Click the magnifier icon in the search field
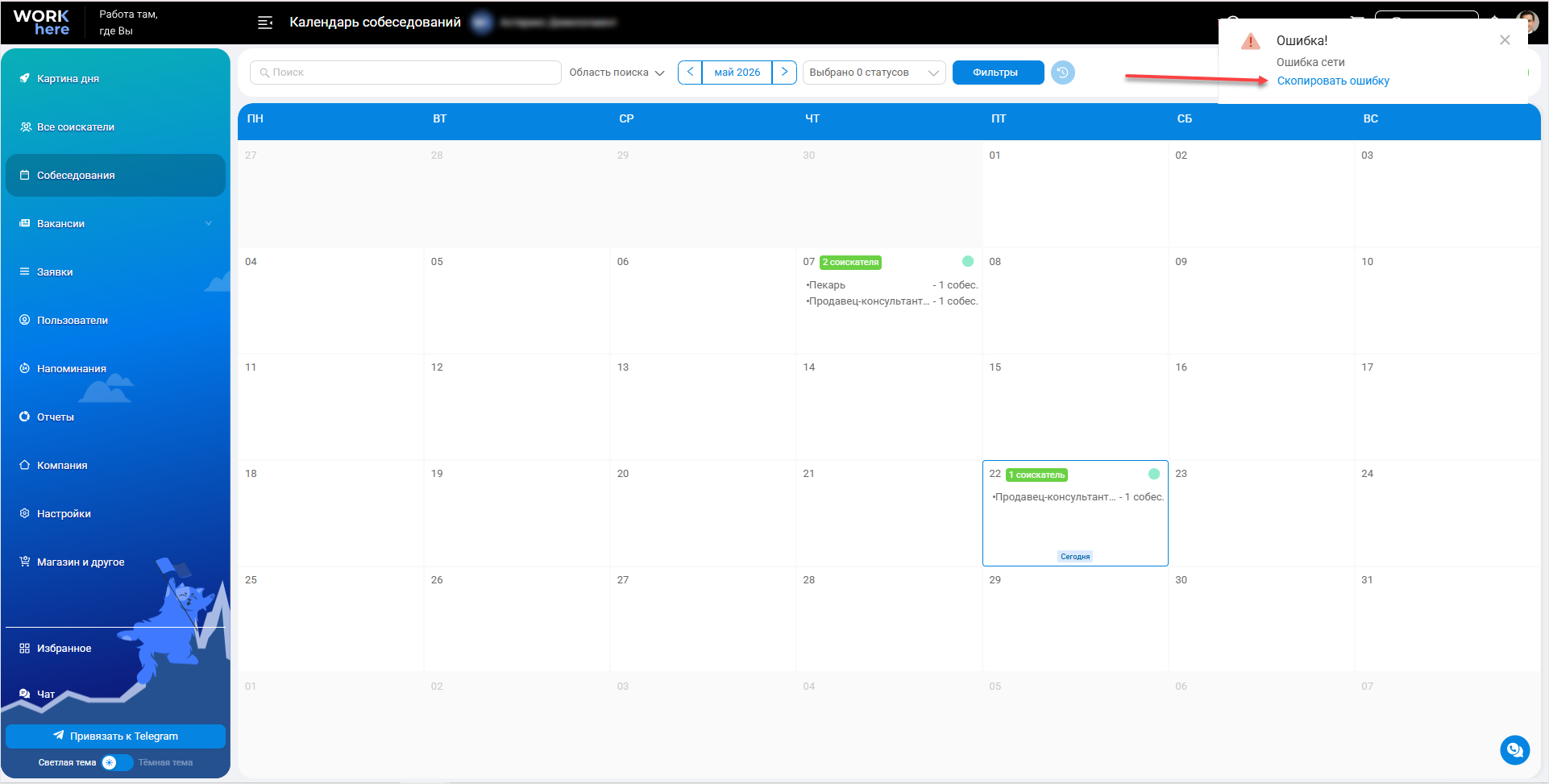The width and height of the screenshot is (1549, 784). [264, 73]
